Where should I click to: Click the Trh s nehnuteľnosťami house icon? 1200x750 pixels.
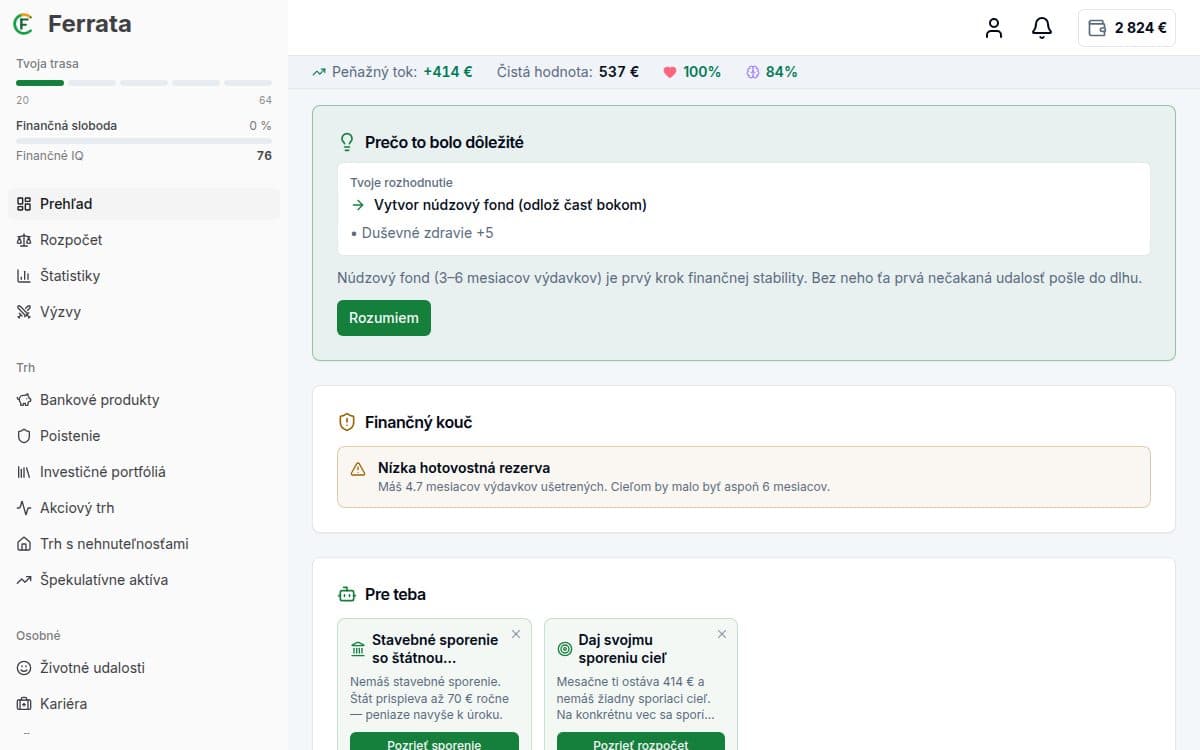[24, 544]
